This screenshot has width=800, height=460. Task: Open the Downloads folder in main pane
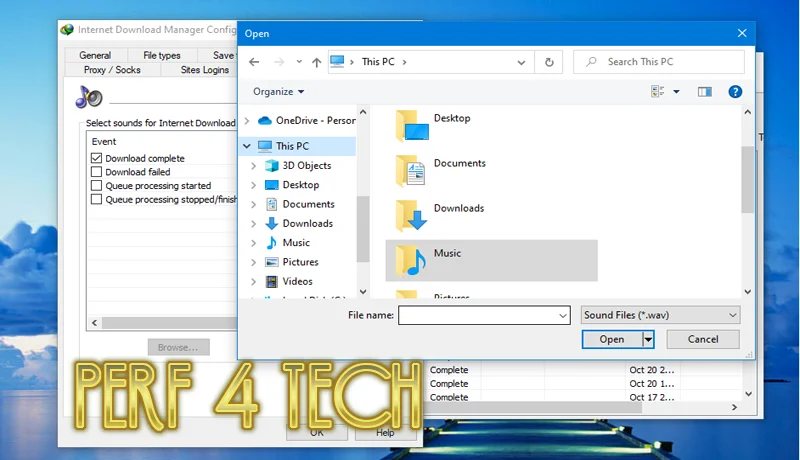(458, 209)
